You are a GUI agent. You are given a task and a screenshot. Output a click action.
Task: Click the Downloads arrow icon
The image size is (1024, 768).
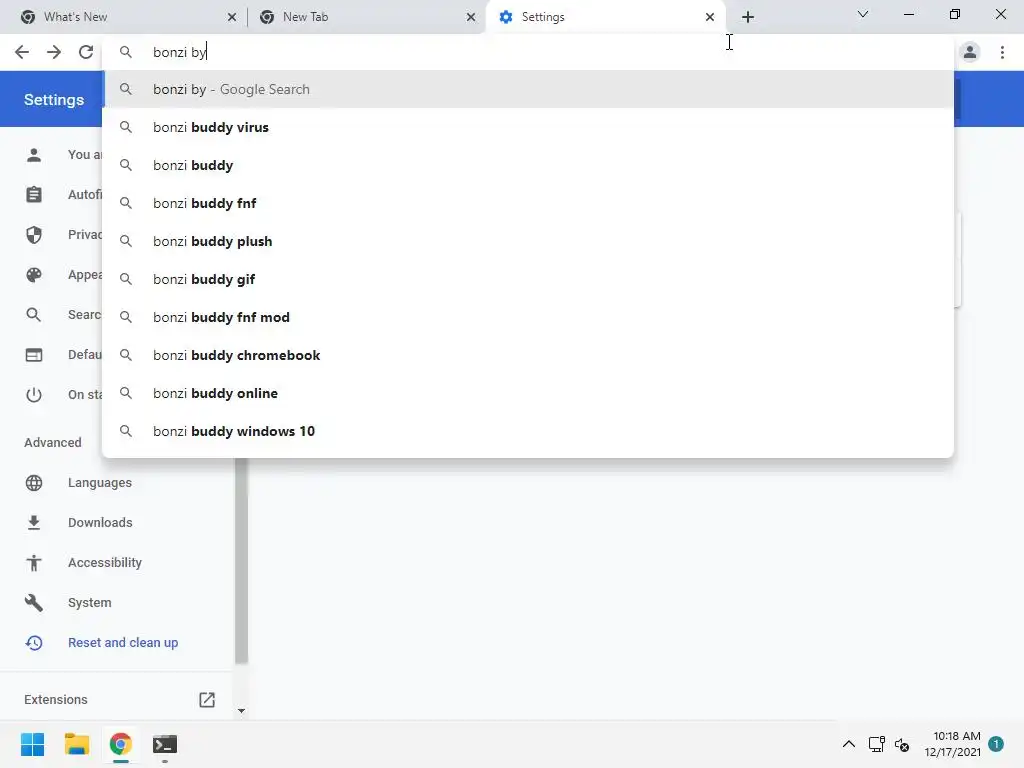coord(34,522)
